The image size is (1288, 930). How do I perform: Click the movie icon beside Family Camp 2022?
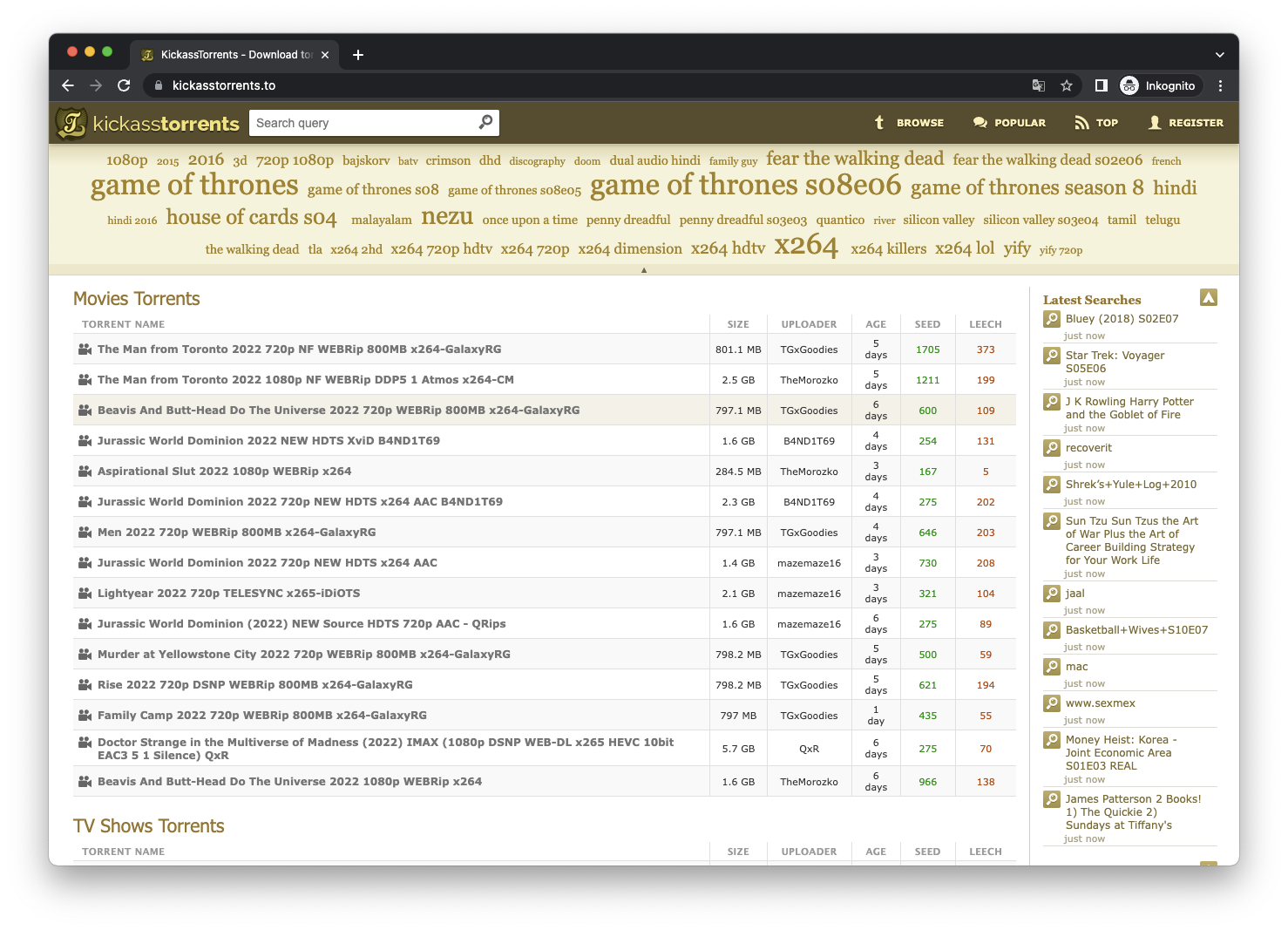click(85, 715)
